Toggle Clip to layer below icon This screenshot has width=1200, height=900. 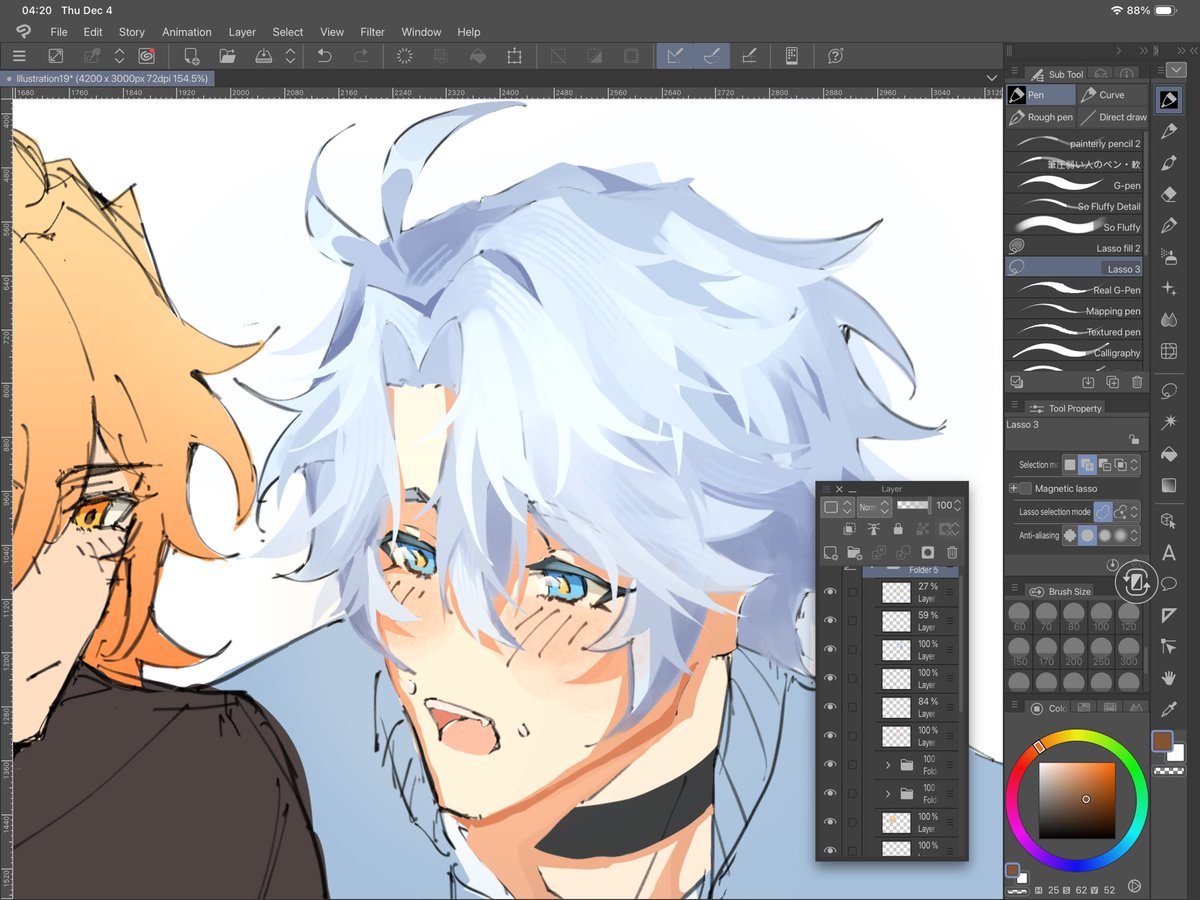[x=849, y=529]
